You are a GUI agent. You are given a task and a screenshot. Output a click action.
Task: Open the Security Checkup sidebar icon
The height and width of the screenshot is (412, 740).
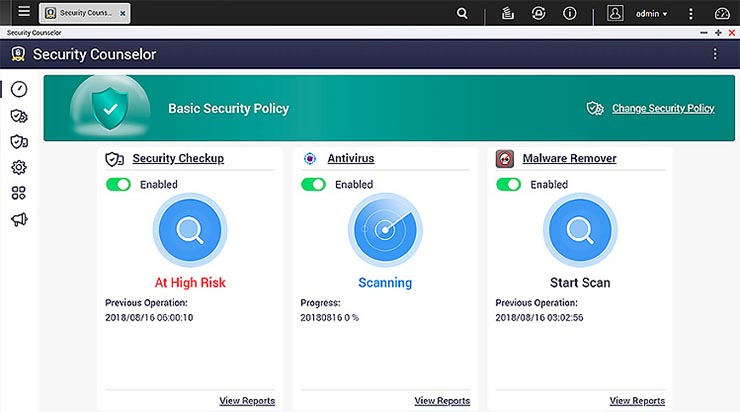pyautogui.click(x=18, y=142)
